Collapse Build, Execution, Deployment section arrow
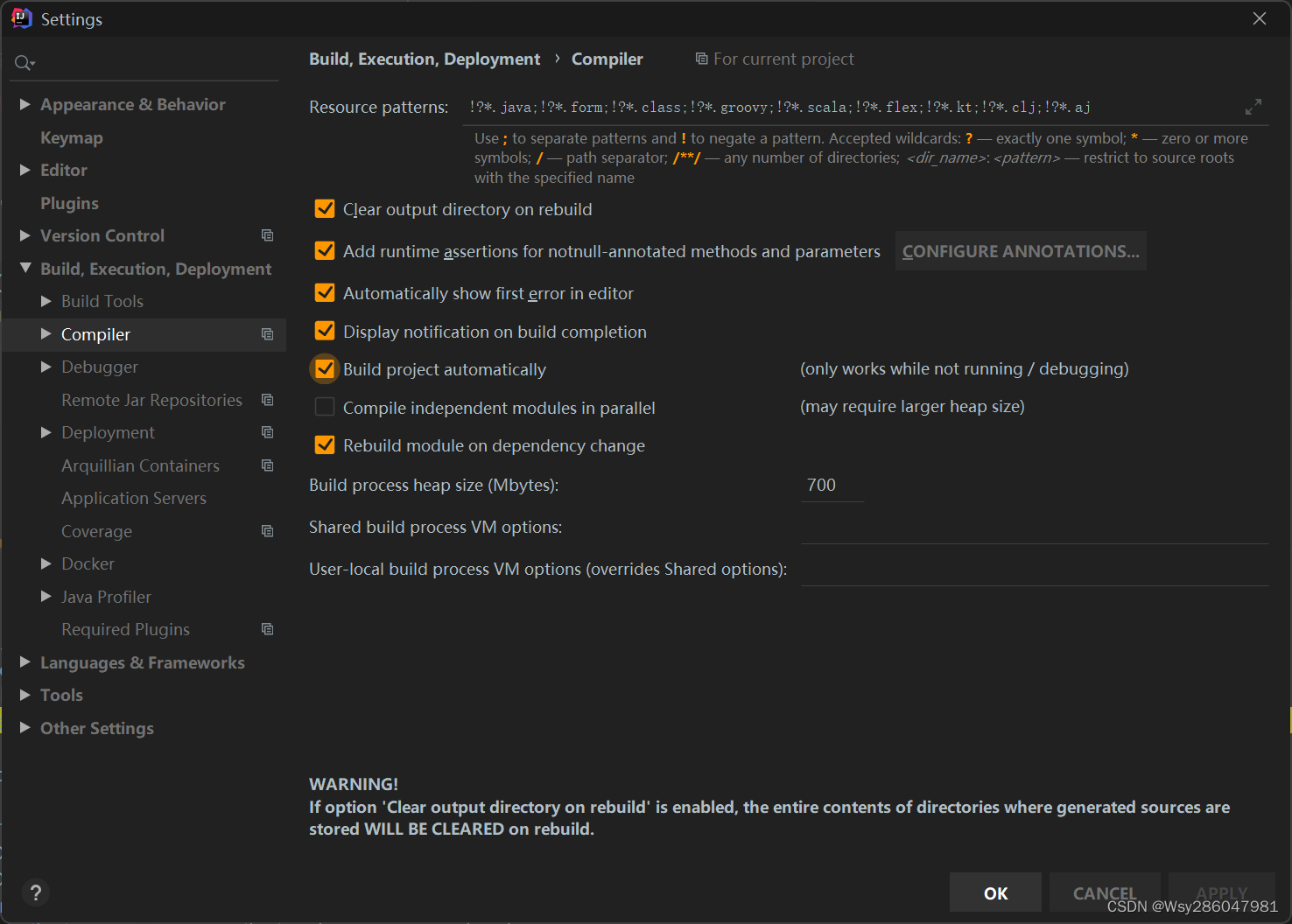1292x924 pixels. (x=25, y=268)
